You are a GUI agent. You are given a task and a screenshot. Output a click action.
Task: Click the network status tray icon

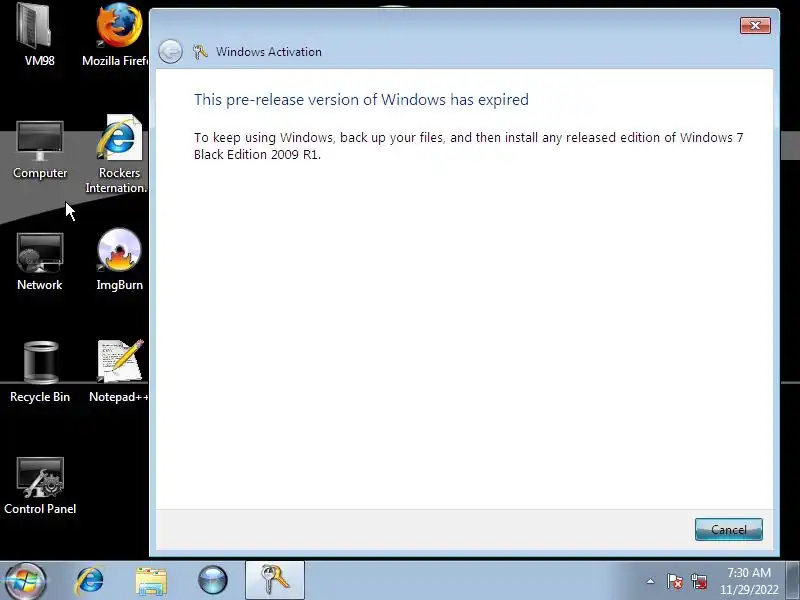(699, 581)
